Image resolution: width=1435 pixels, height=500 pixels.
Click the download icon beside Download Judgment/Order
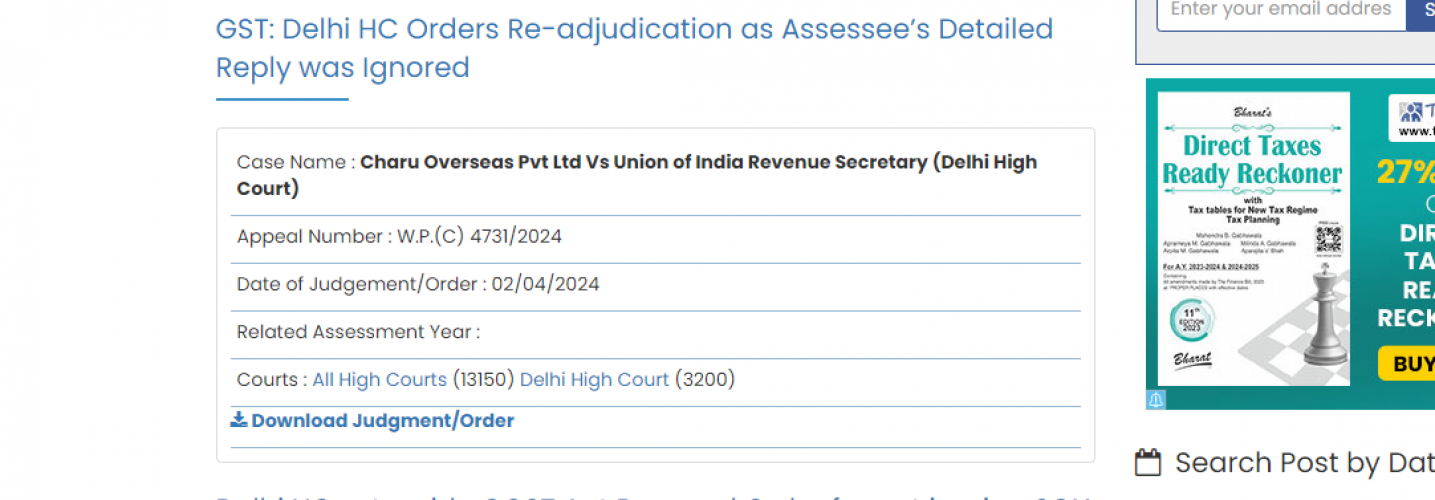coord(238,420)
